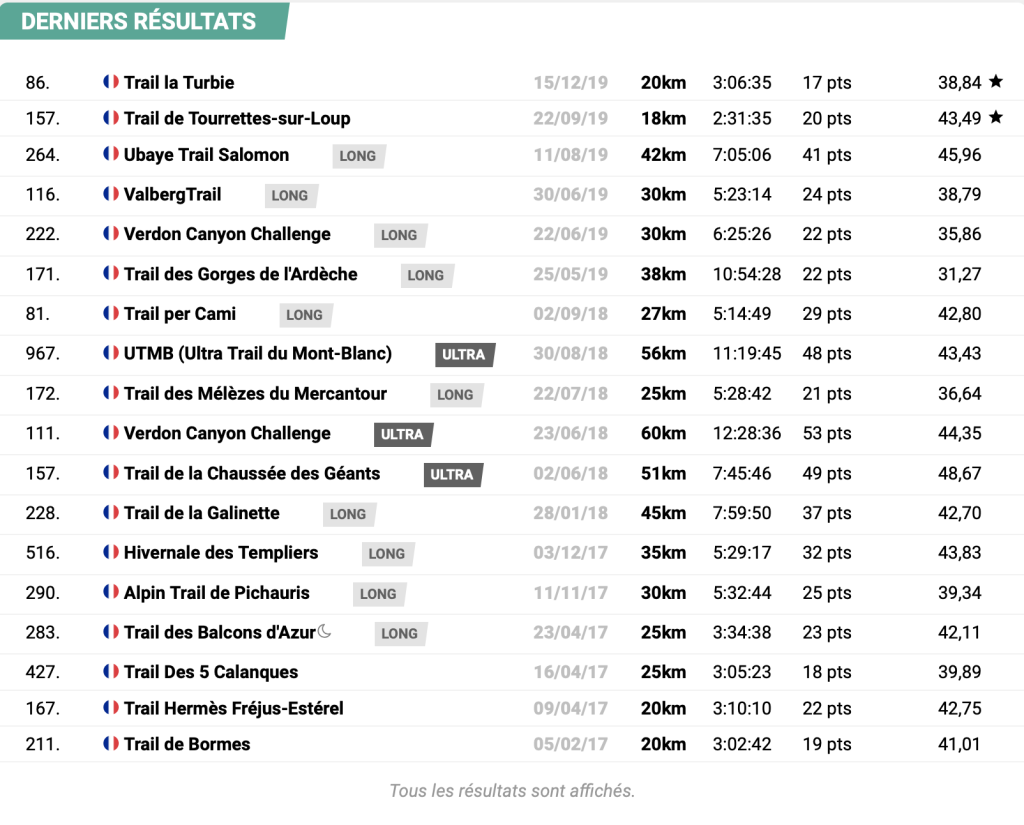Open Trail Hermès Fréjus-Estérel race page
The width and height of the screenshot is (1024, 825).
234,708
